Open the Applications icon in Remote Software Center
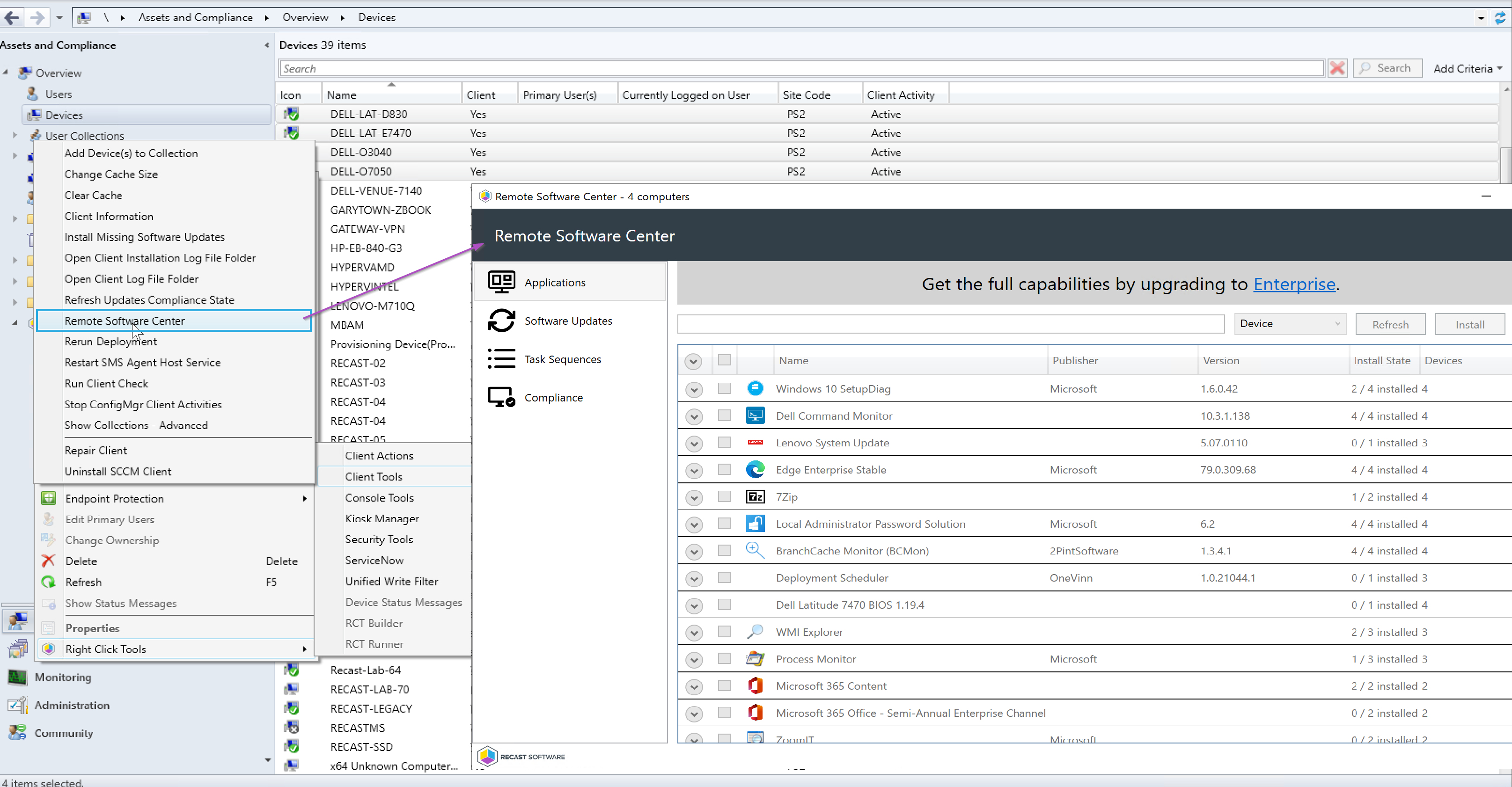The width and height of the screenshot is (1512, 787). point(501,282)
